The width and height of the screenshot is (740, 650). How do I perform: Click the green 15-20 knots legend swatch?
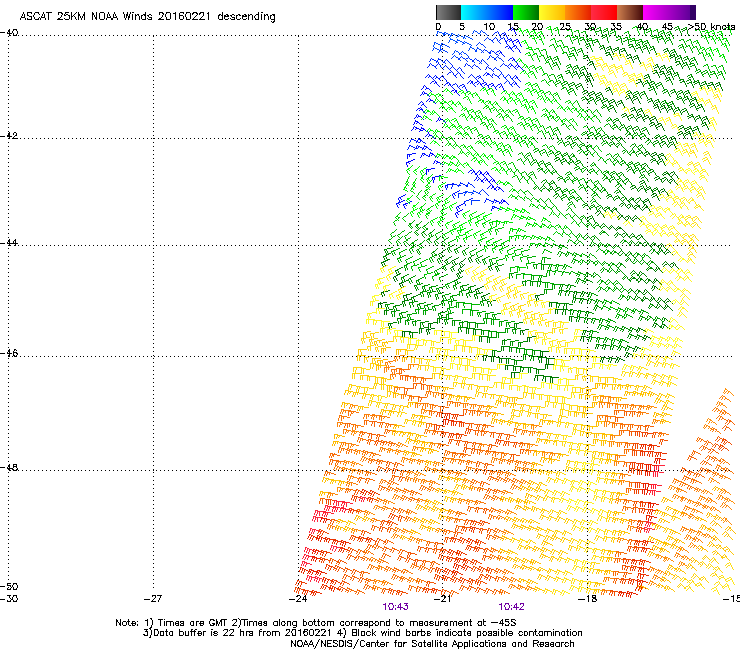pyautogui.click(x=526, y=12)
